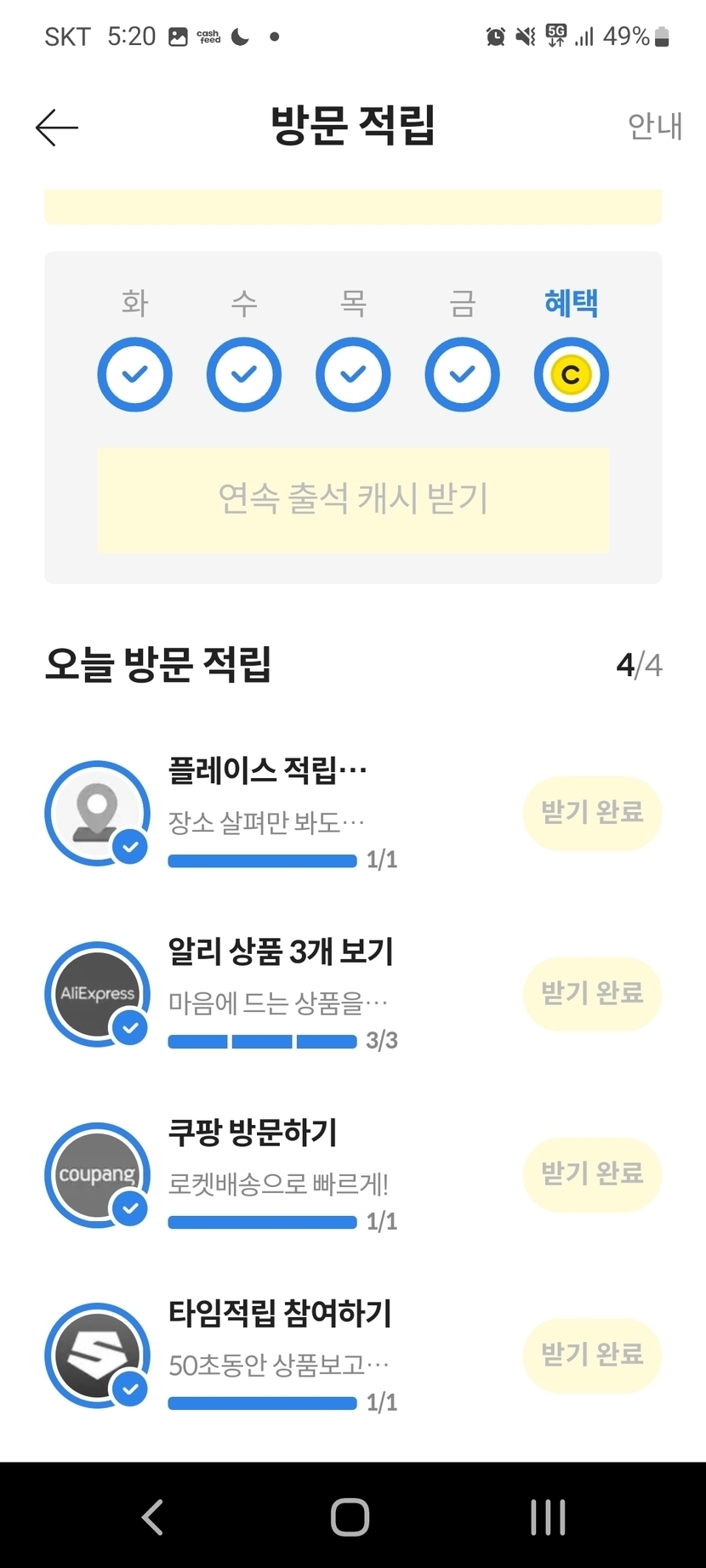Tap the Coupang logo icon
Screen dimensions: 706x1568
point(97,1174)
